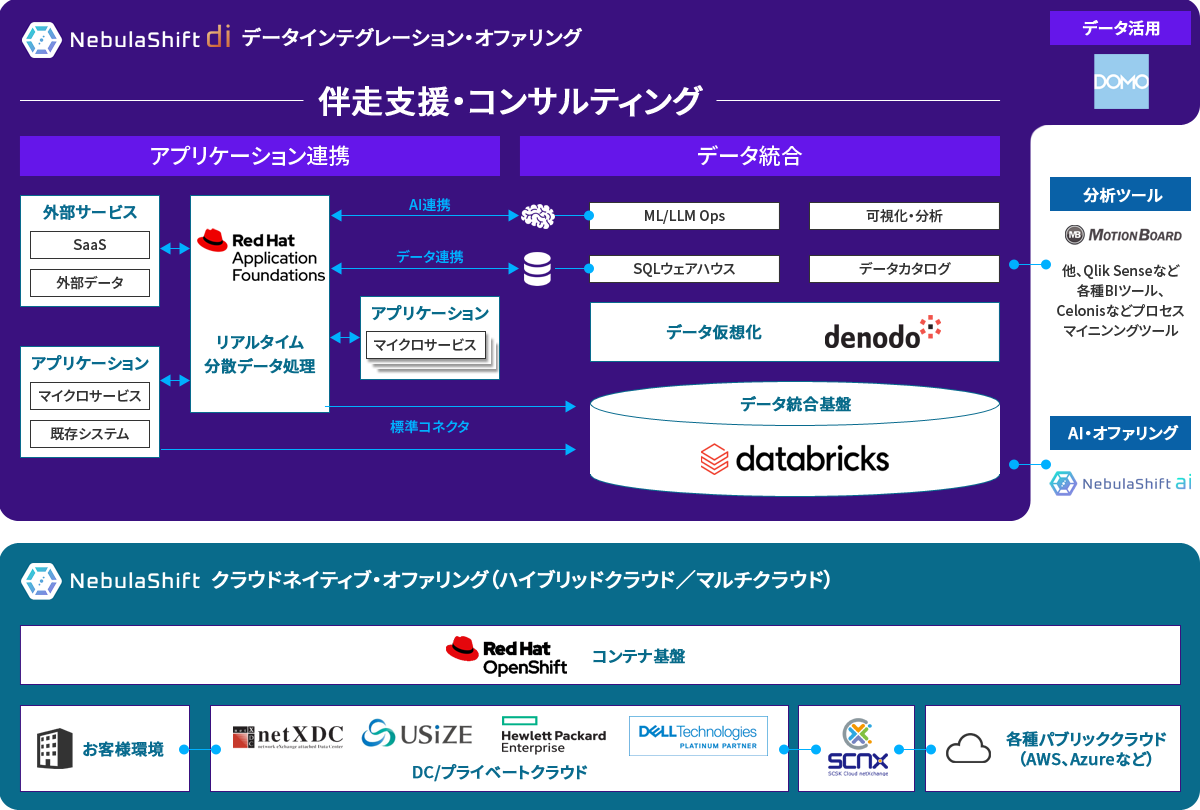Click the Hewlett Packard Enterprise logo
This screenshot has height=810, width=1200.
(x=554, y=735)
